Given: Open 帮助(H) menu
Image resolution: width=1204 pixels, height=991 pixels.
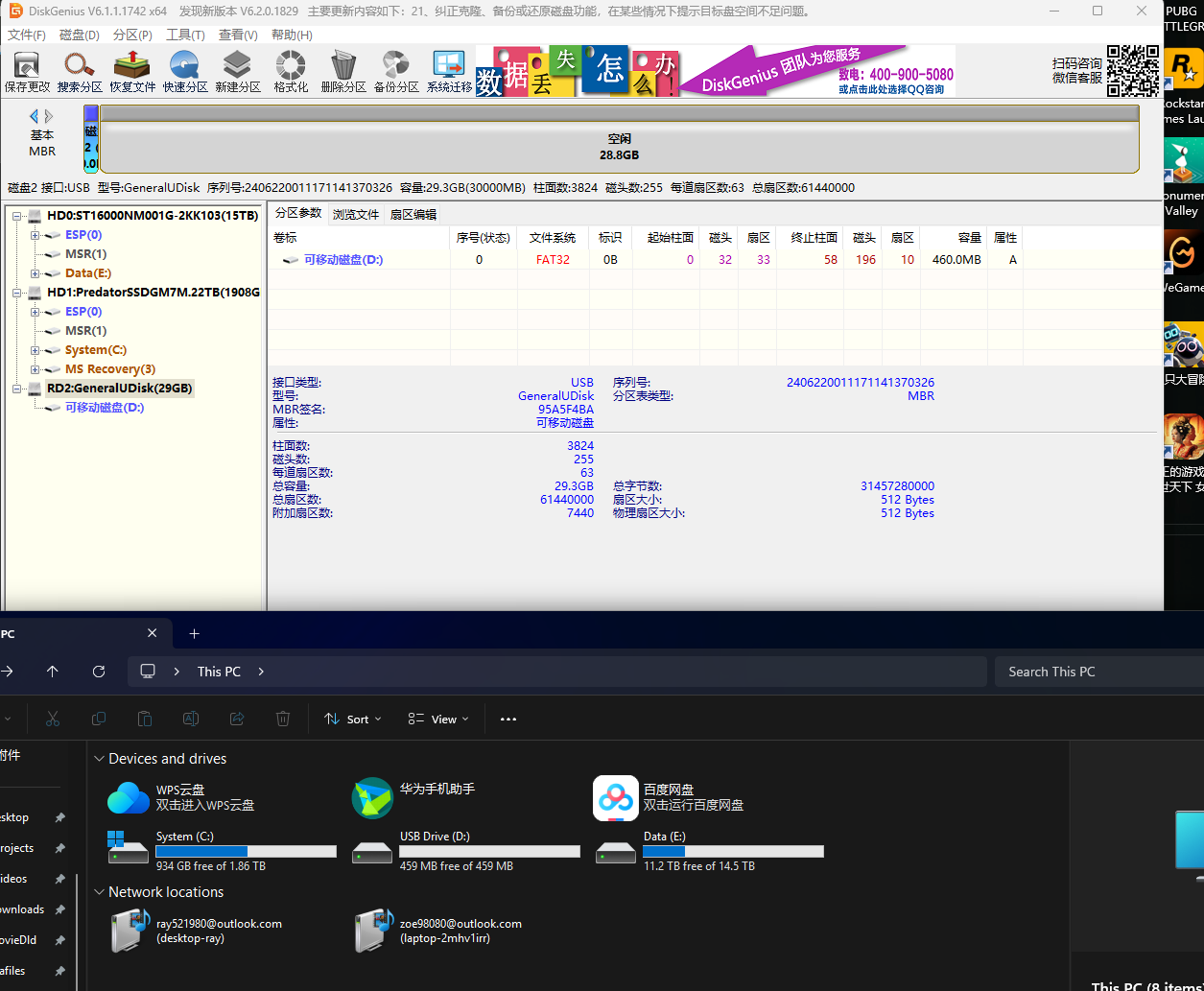Looking at the screenshot, I should coord(292,35).
